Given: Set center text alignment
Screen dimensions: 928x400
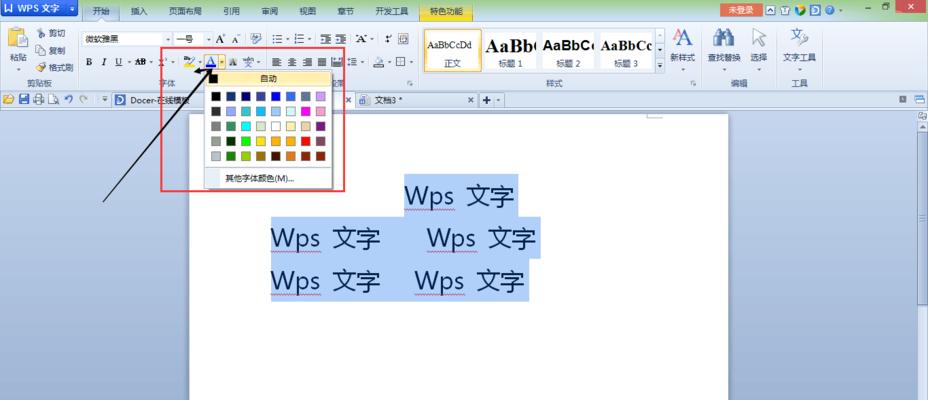Looking at the screenshot, I should coord(292,62).
